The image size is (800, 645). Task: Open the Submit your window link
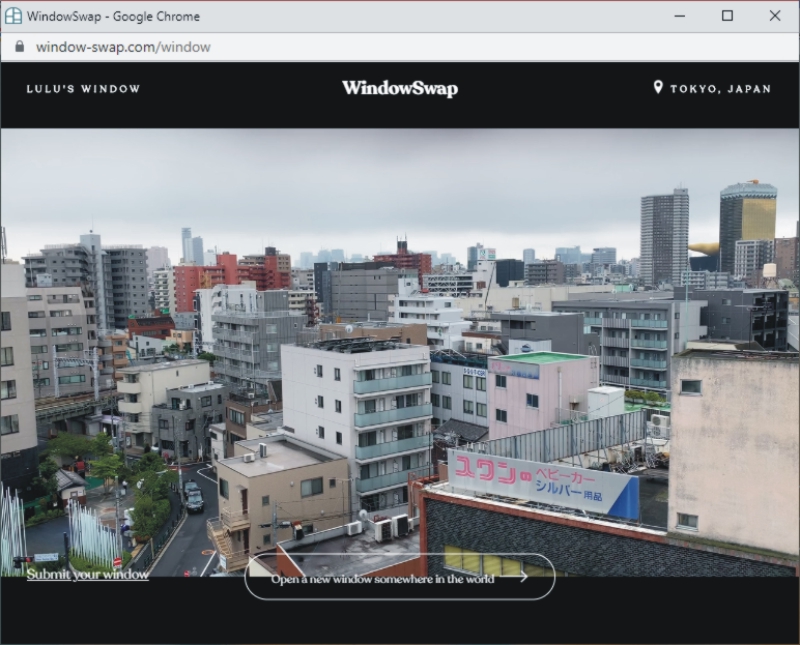tap(88, 575)
